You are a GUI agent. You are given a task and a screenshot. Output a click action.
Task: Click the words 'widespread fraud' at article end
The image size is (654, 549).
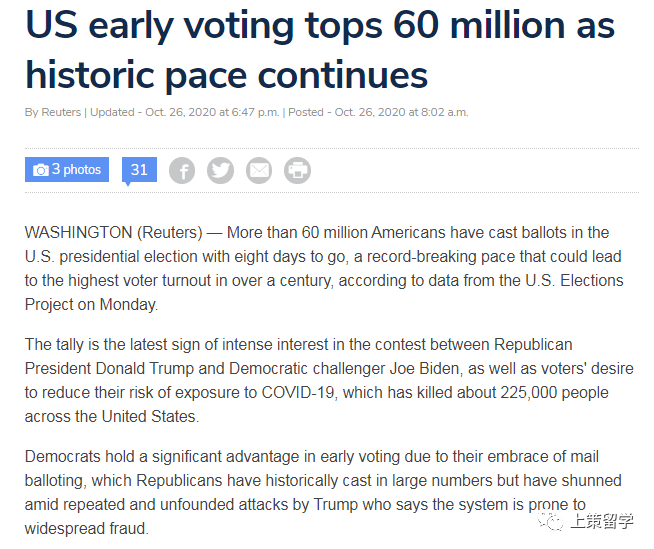[x=87, y=528]
